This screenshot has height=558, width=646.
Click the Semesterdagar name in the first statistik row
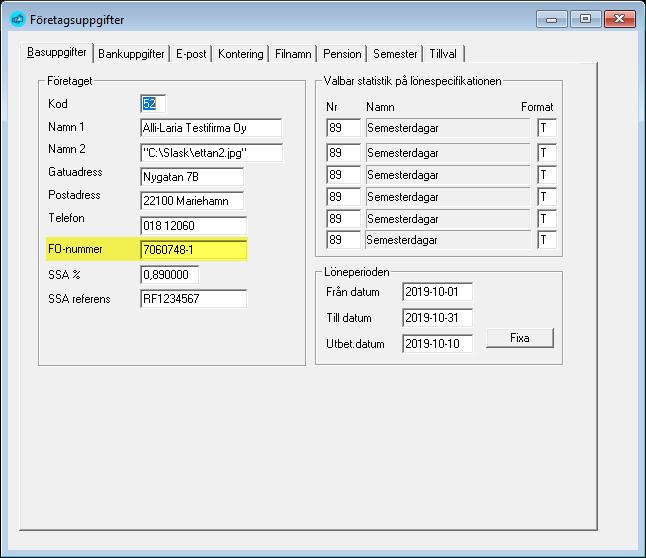pyautogui.click(x=448, y=128)
